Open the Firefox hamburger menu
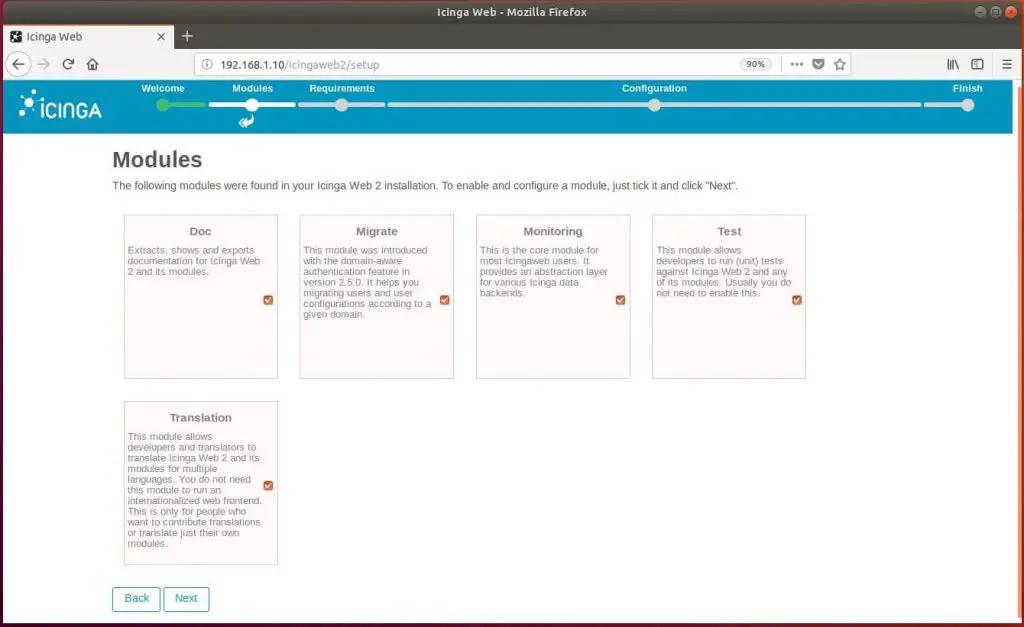The height and width of the screenshot is (627, 1024). (x=1006, y=64)
